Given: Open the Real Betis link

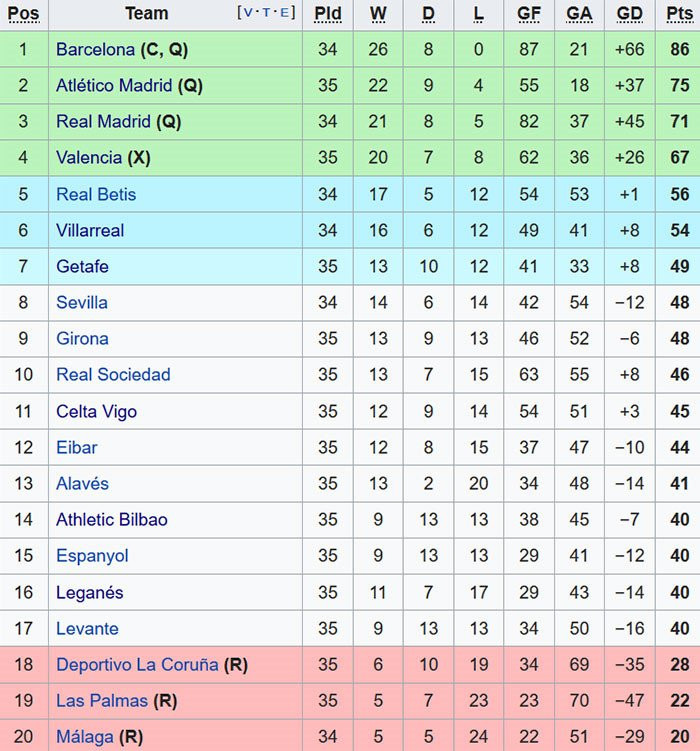Looking at the screenshot, I should point(96,194).
